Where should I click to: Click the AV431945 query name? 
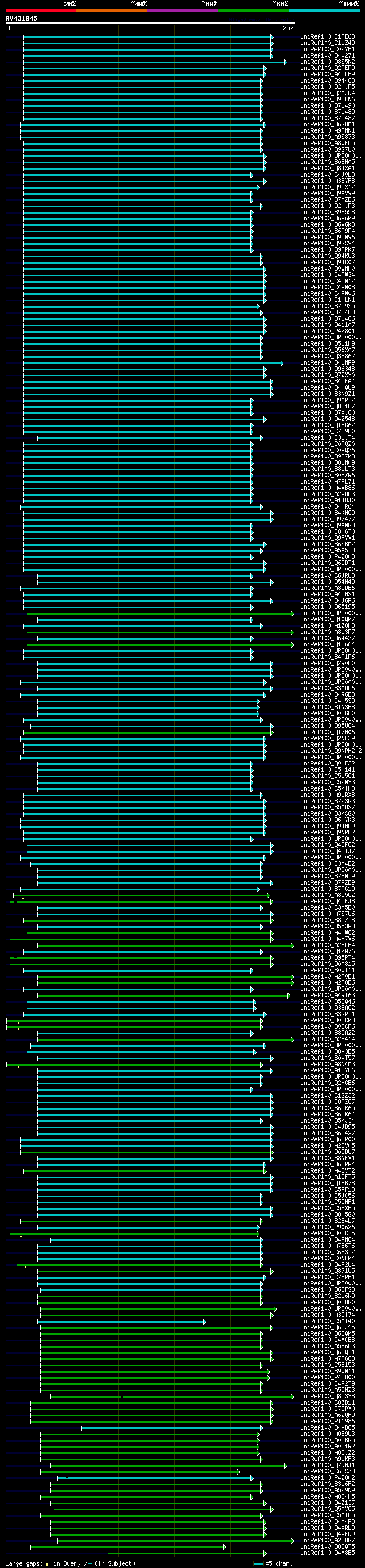pyautogui.click(x=21, y=18)
